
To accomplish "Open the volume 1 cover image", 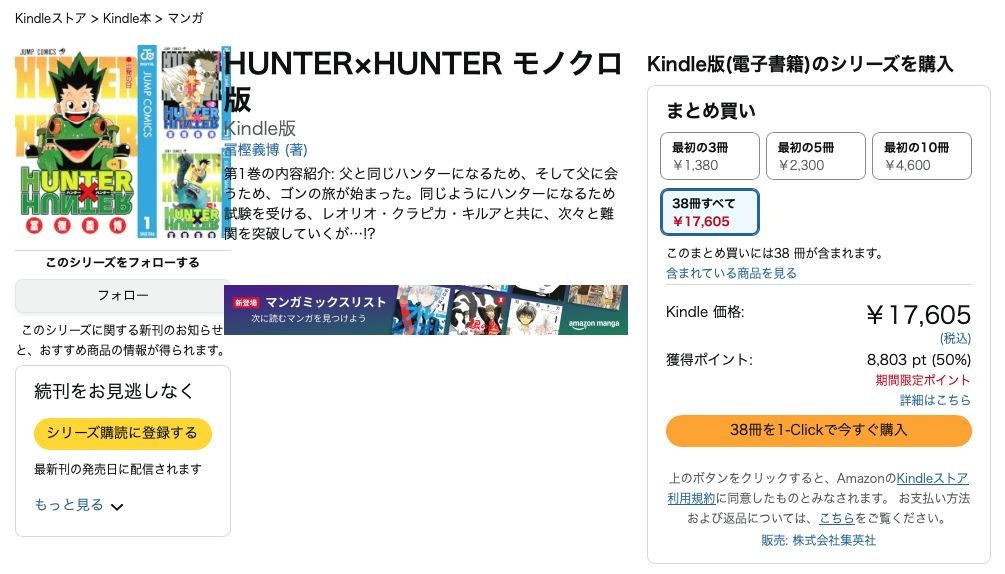I will point(86,141).
